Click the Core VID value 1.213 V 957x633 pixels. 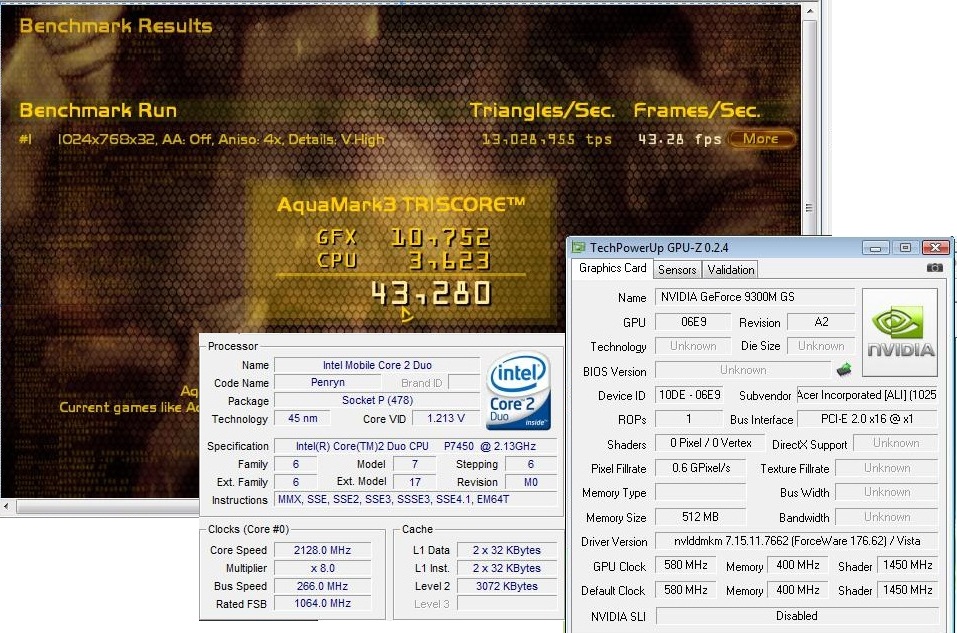pyautogui.click(x=446, y=419)
